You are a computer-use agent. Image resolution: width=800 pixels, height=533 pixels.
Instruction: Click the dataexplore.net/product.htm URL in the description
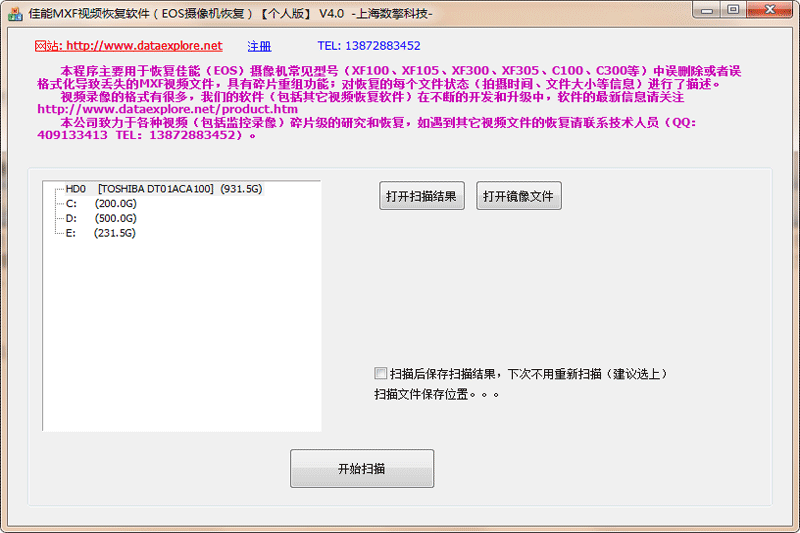[x=168, y=110]
